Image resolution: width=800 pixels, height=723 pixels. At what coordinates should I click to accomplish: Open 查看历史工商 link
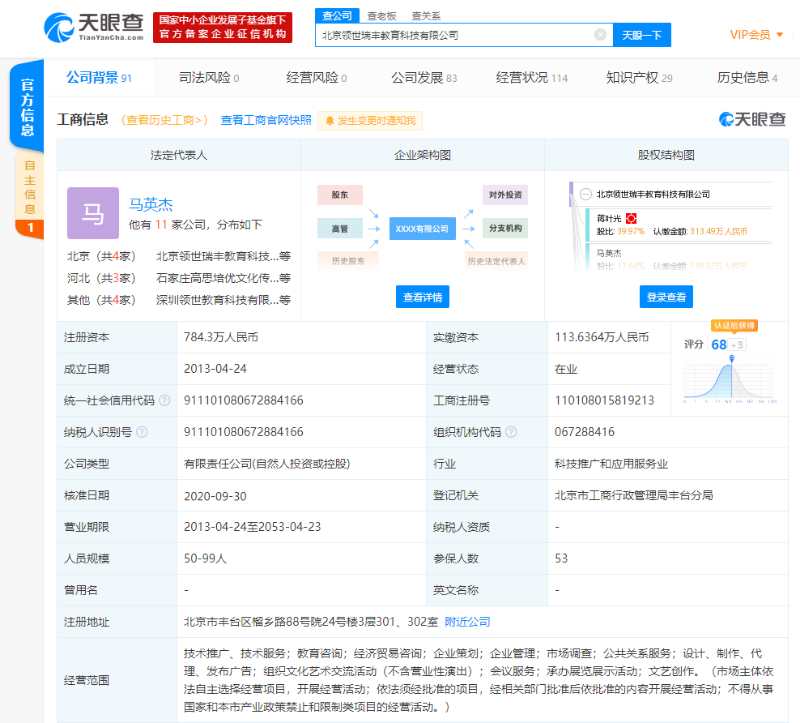tap(165, 120)
